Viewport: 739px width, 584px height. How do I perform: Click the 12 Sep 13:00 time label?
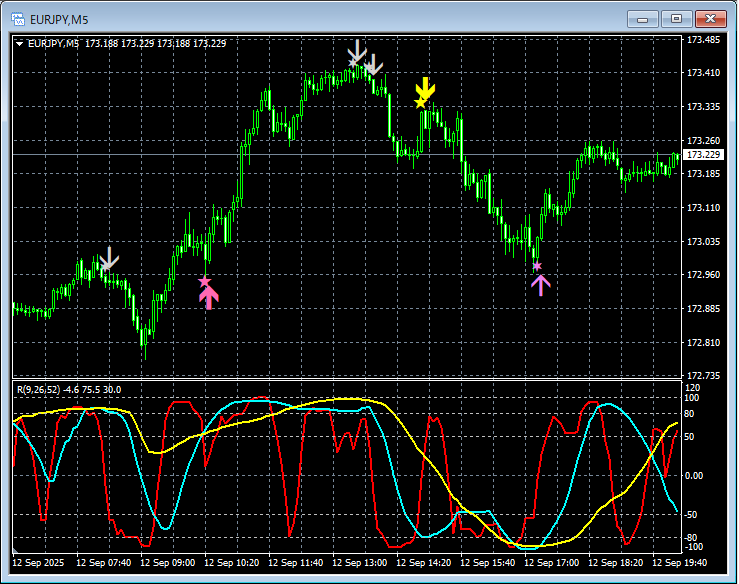(359, 563)
